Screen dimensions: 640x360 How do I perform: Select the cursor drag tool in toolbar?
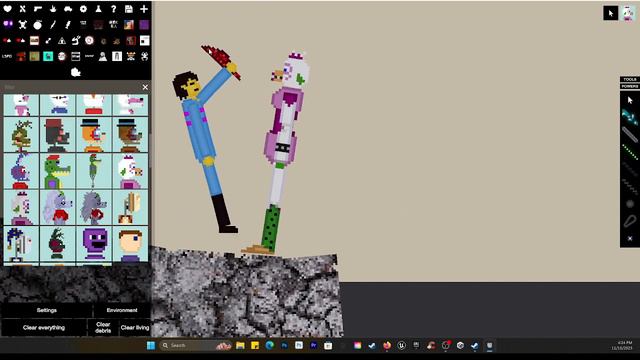pos(630,100)
